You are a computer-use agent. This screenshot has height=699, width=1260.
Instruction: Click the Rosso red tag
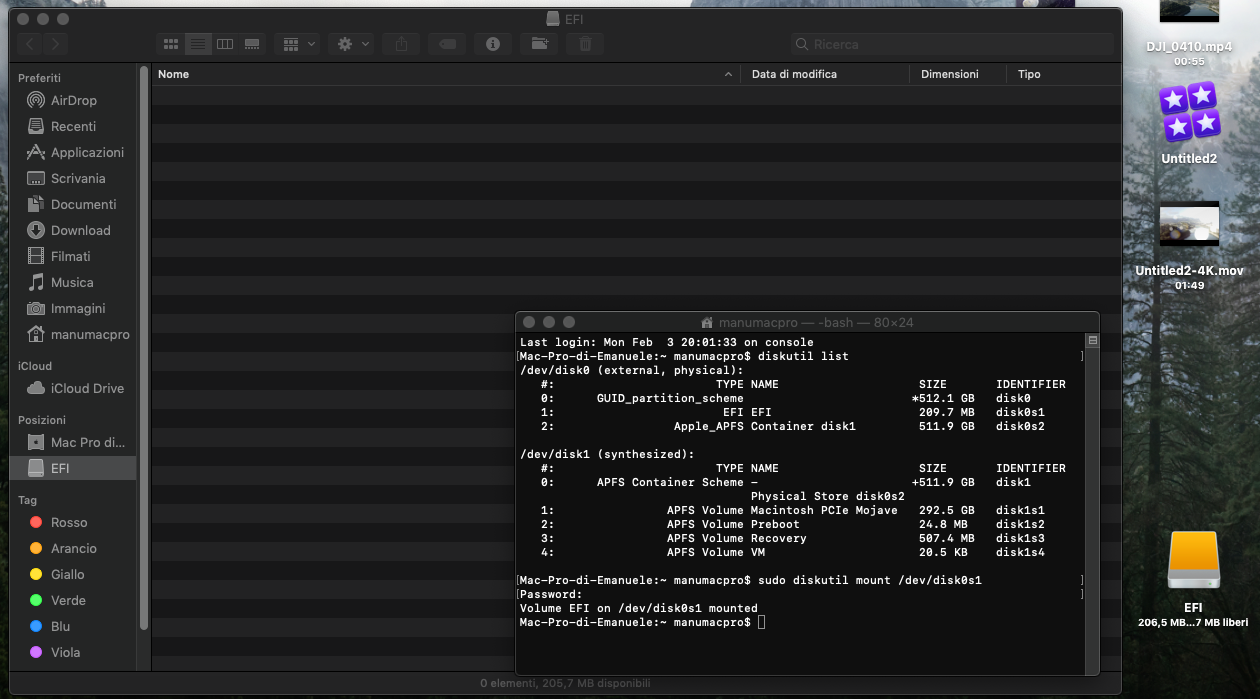pos(73,522)
